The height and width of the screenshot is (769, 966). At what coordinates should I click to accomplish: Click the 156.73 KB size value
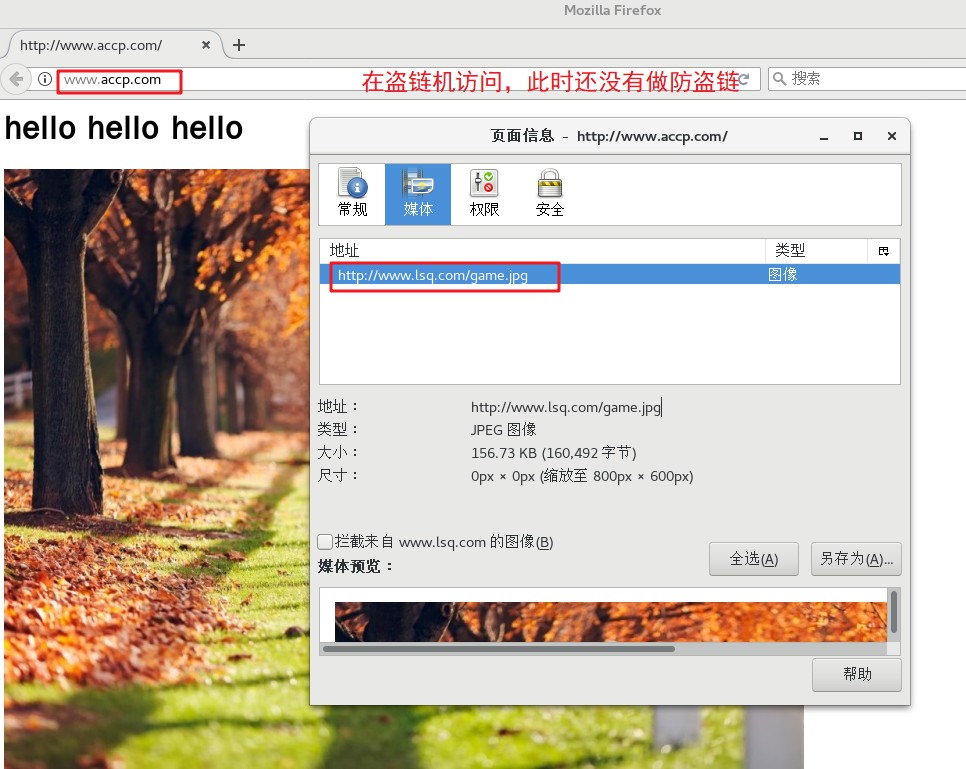[553, 453]
